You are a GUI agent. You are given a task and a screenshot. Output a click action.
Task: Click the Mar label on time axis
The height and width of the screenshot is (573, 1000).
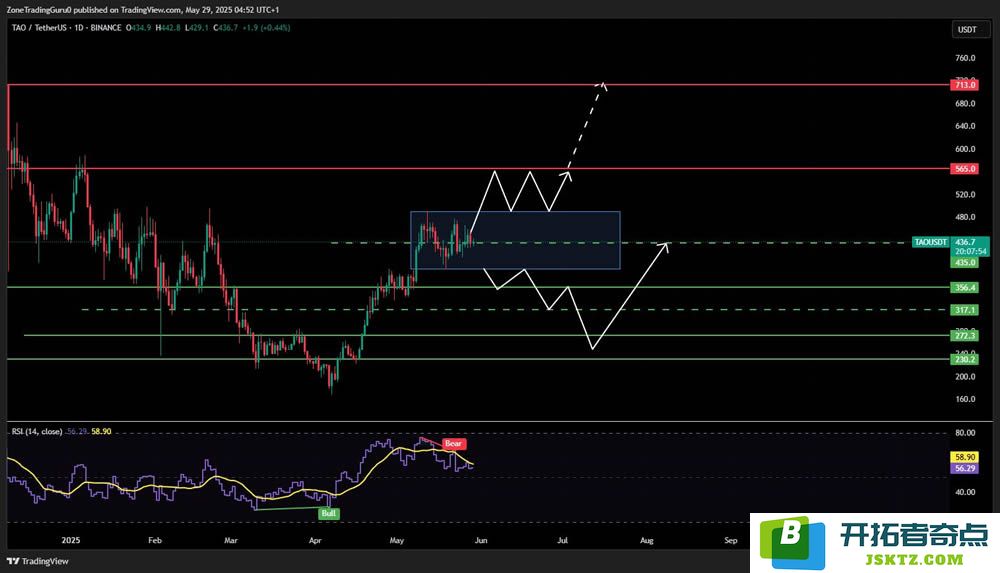231,540
